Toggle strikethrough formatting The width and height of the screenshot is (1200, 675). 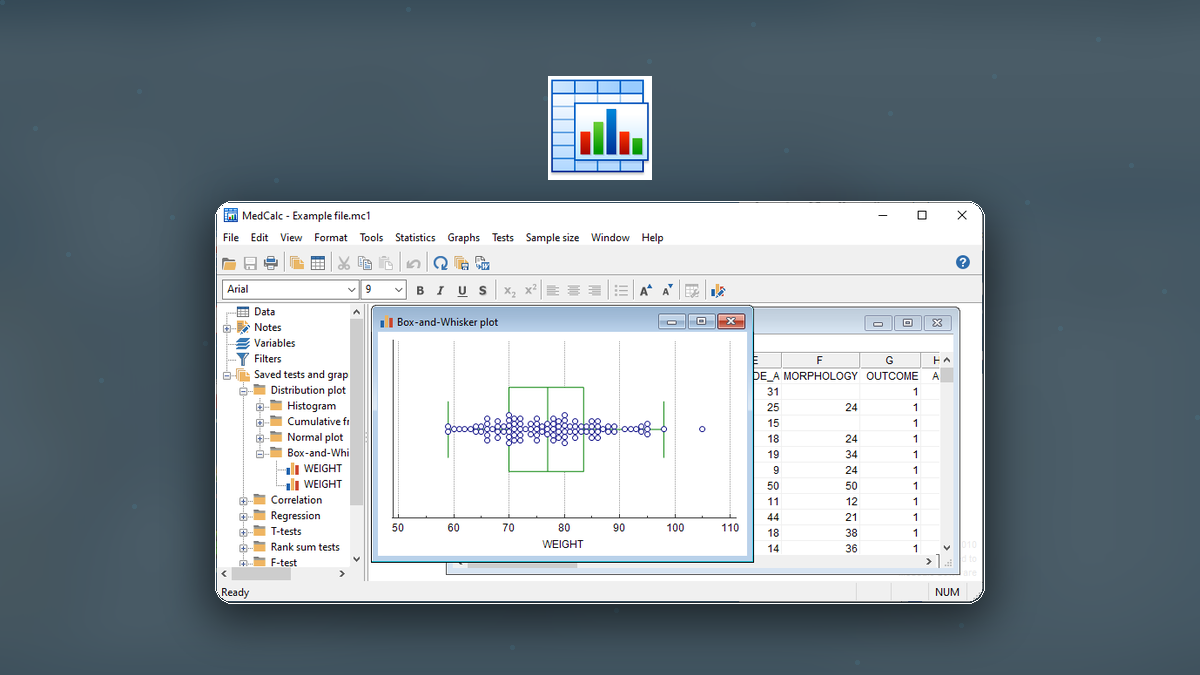(x=483, y=290)
